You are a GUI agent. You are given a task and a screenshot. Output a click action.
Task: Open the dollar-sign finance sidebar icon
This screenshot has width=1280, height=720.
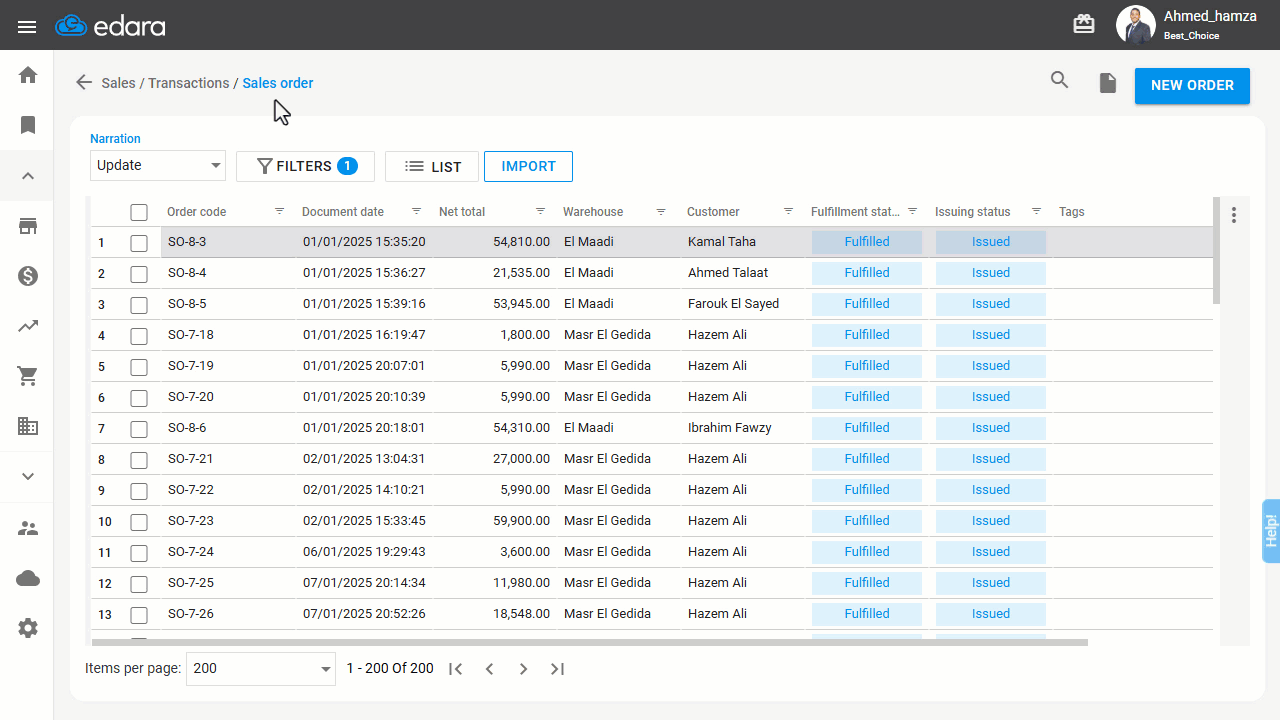pyautogui.click(x=28, y=276)
